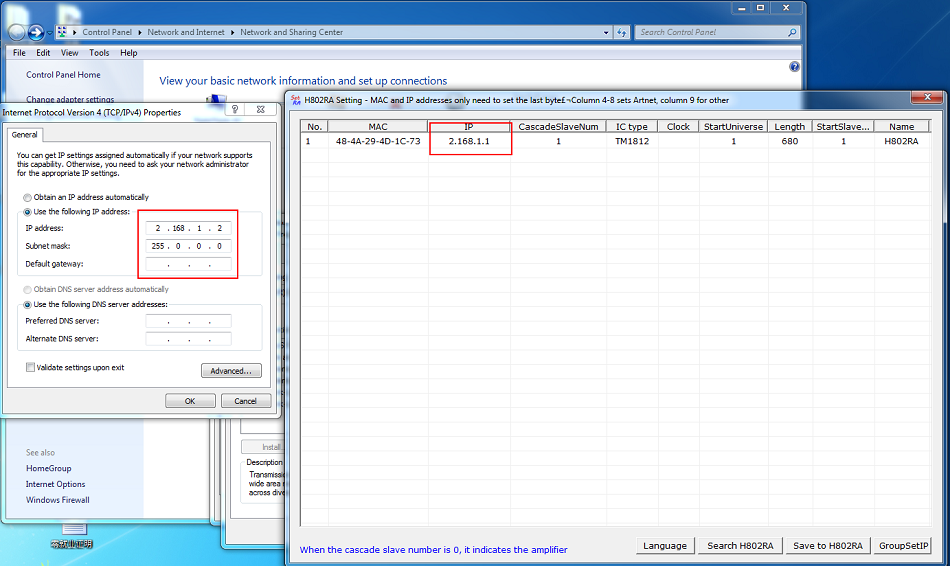The width and height of the screenshot is (950, 566).
Task: Open the Tools menu
Action: (99, 53)
